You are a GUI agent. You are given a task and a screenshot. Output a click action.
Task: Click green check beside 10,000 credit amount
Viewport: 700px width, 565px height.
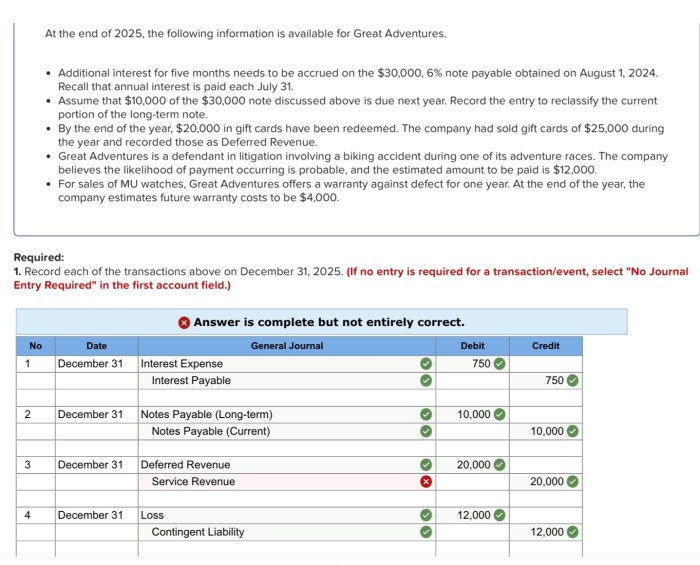pyautogui.click(x=573, y=431)
